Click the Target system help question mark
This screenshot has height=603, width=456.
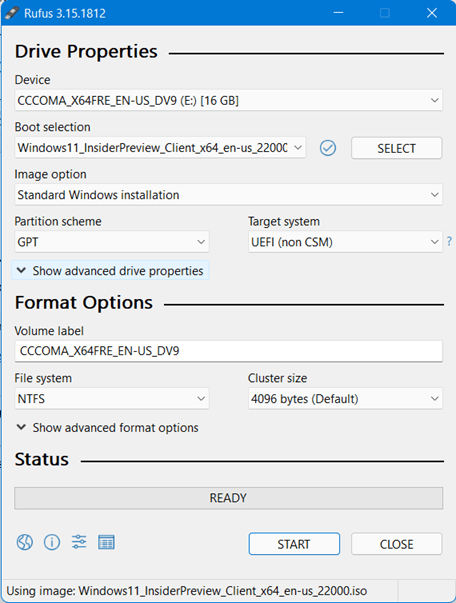[449, 242]
